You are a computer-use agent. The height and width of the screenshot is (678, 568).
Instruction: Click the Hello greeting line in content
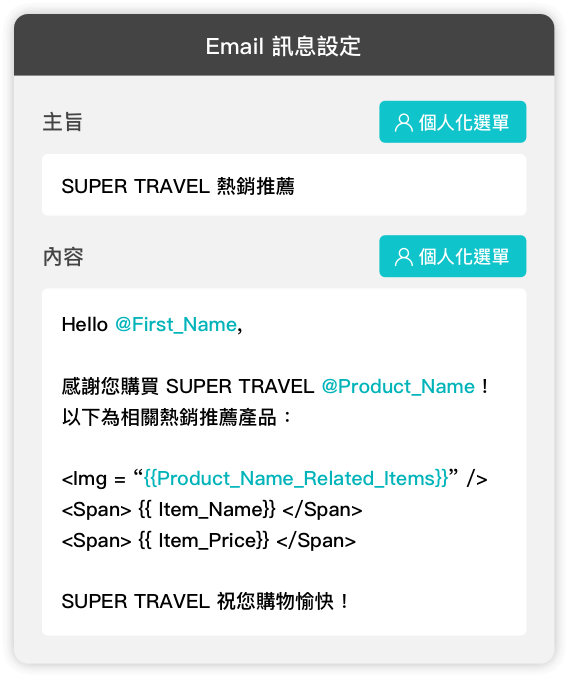pos(152,325)
